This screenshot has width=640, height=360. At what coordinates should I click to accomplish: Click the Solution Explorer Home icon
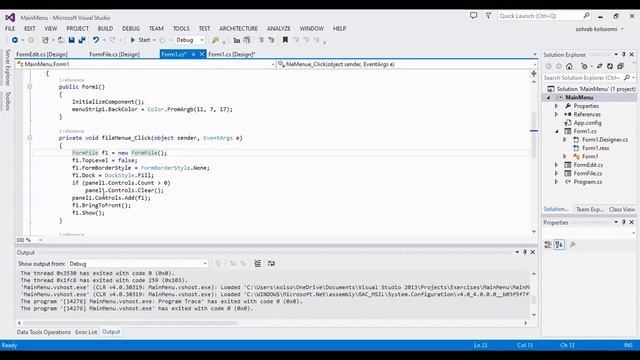pos(569,66)
